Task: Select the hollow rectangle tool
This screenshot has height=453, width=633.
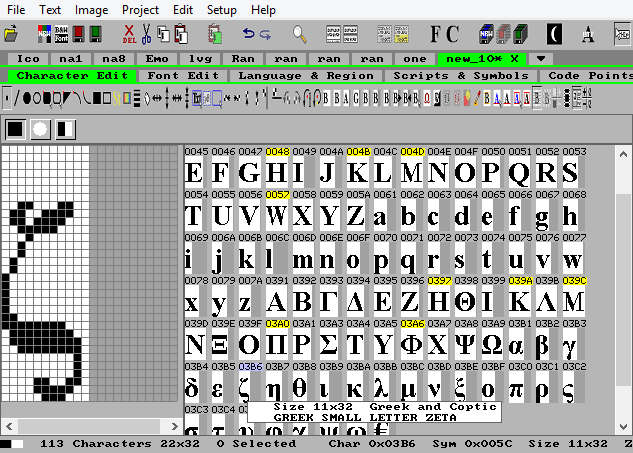Action: click(x=107, y=98)
